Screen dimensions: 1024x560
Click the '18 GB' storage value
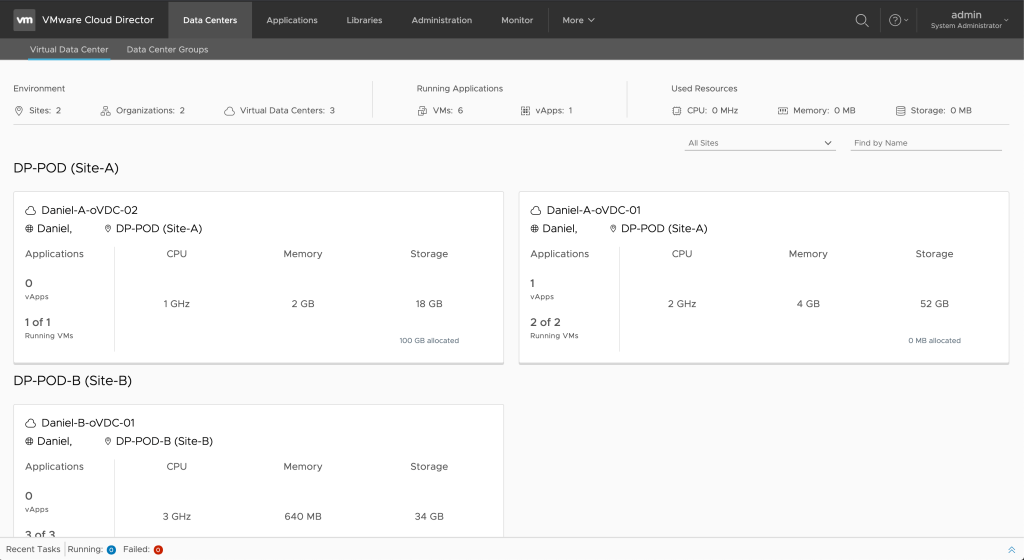tap(429, 304)
